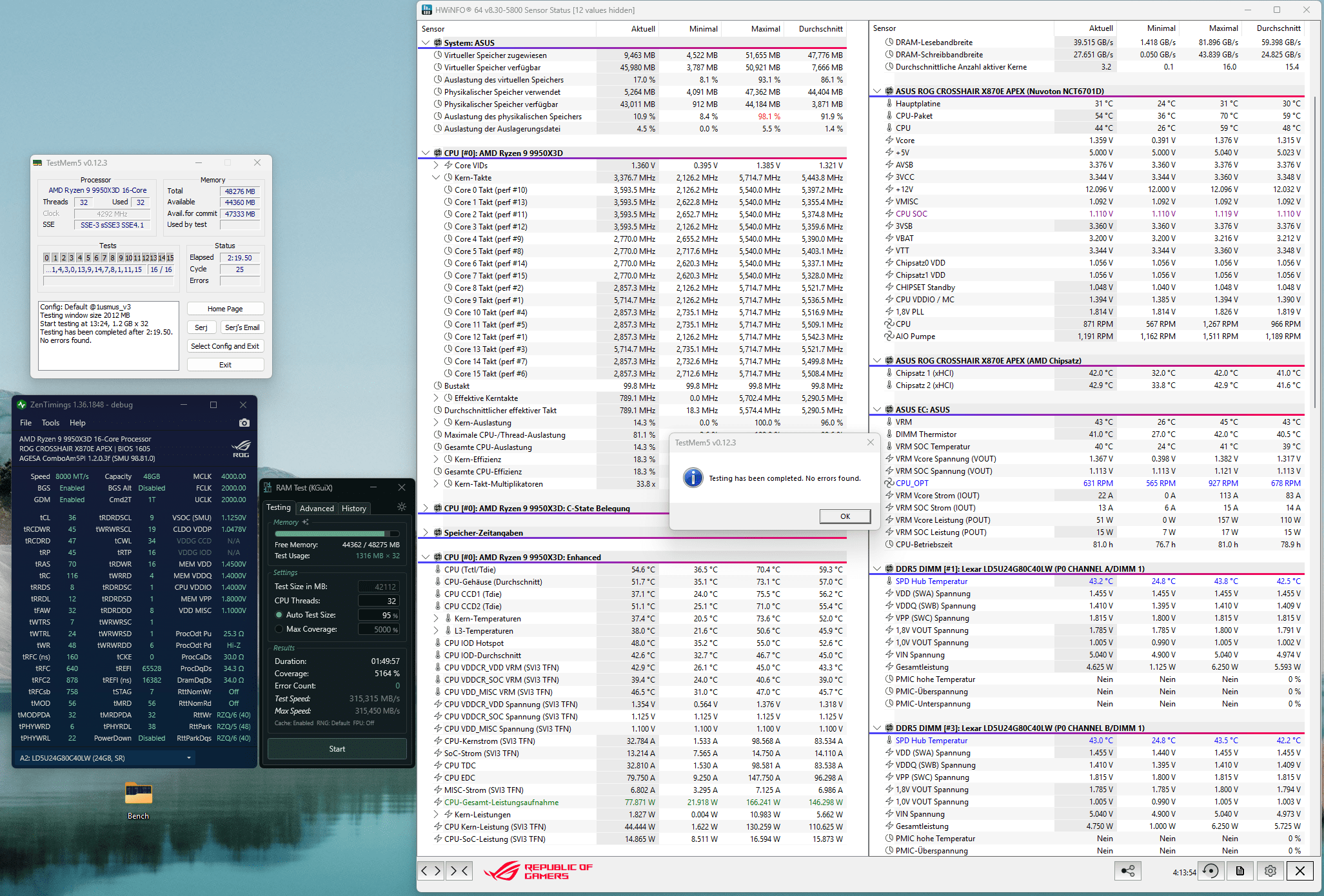Click the collapse columns arrows icon
This screenshot has height=896, width=1324.
click(x=460, y=871)
